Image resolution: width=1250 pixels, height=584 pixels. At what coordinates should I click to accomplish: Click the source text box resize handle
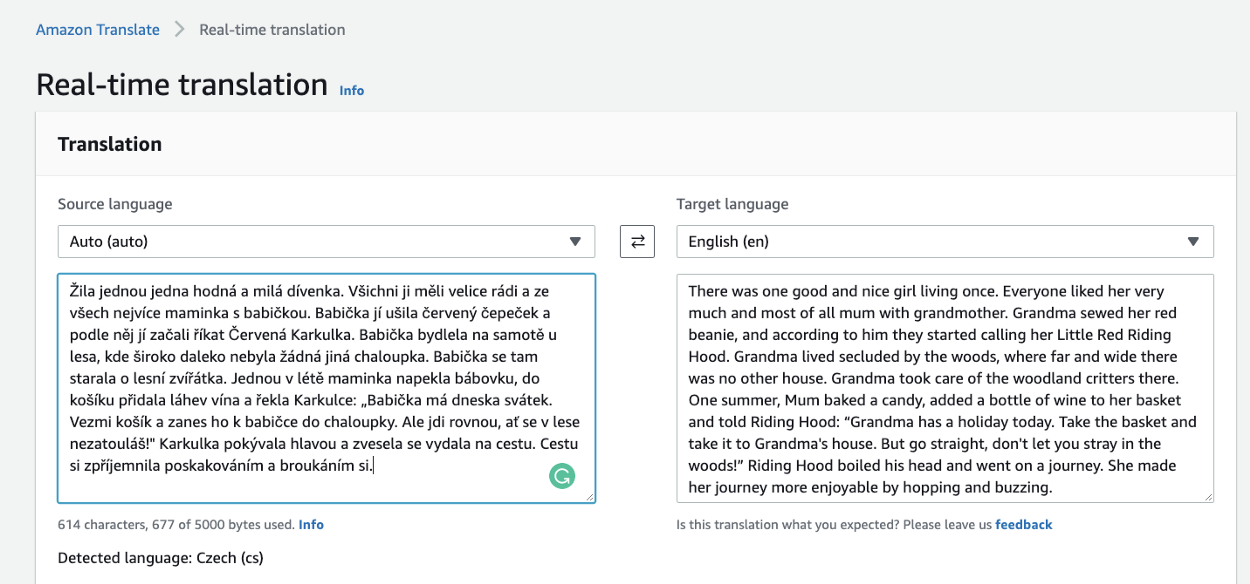[x=589, y=497]
